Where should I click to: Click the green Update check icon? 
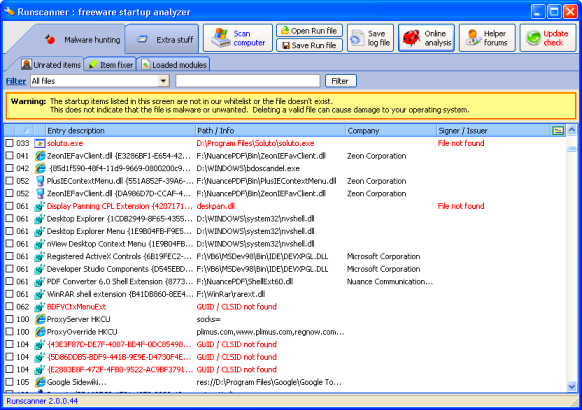coord(533,38)
